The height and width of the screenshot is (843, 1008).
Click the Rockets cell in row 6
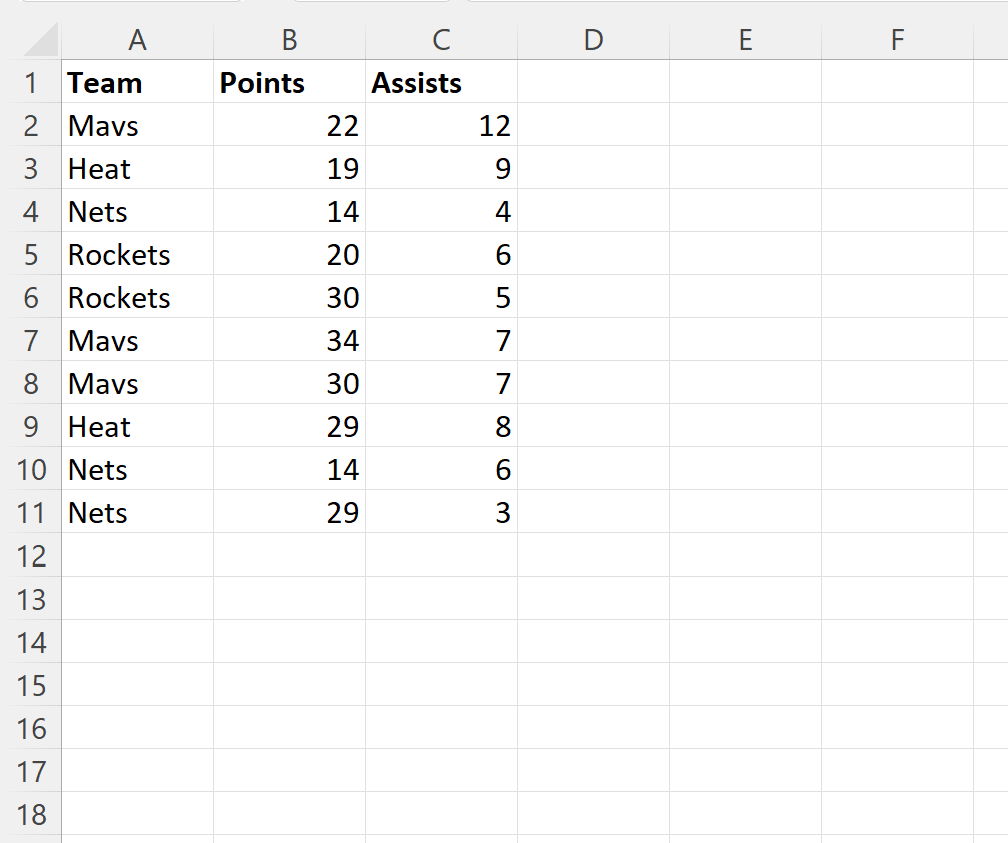[137, 298]
